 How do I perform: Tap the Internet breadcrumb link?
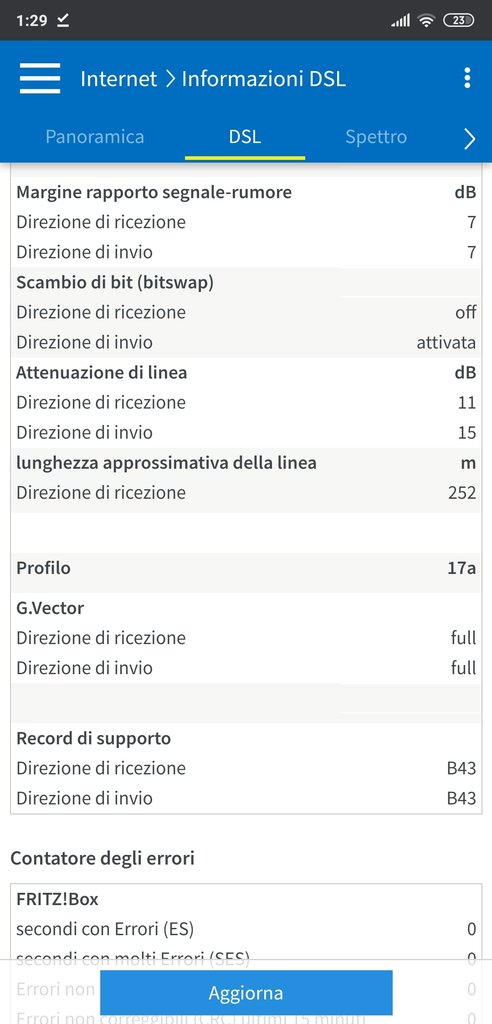119,79
